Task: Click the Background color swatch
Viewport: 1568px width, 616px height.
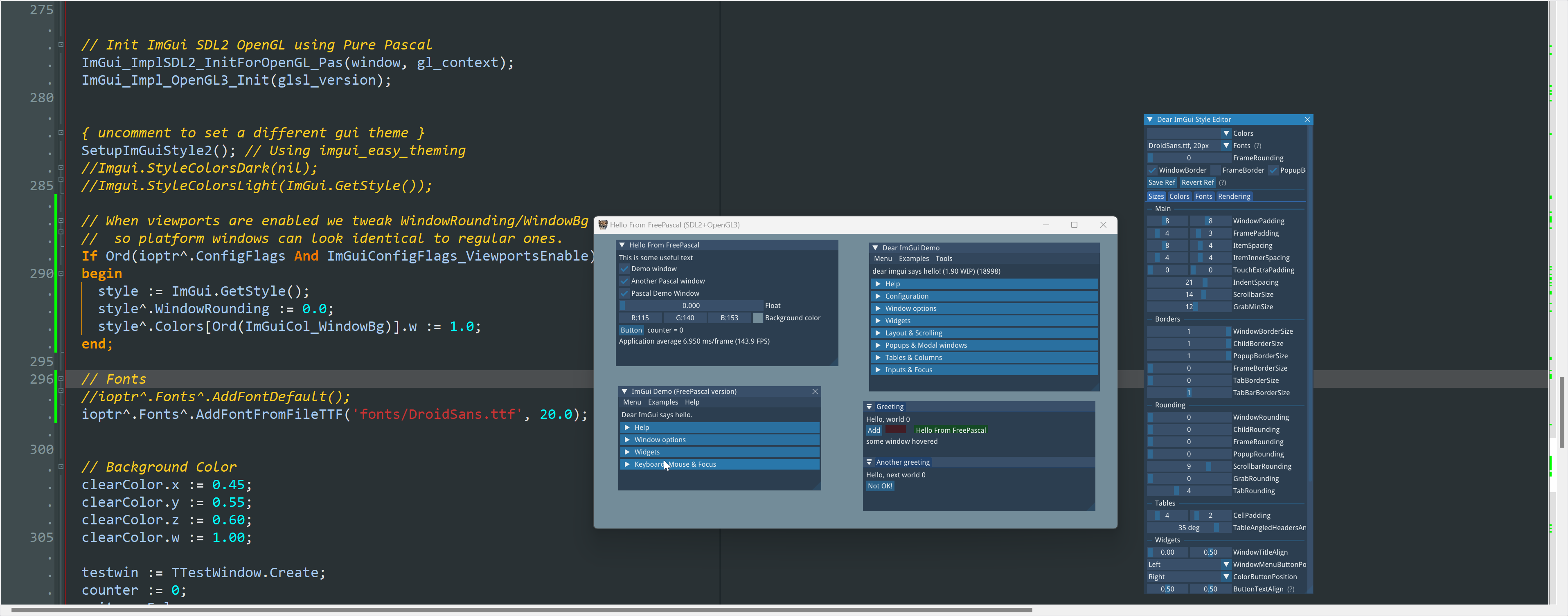Action: (758, 318)
